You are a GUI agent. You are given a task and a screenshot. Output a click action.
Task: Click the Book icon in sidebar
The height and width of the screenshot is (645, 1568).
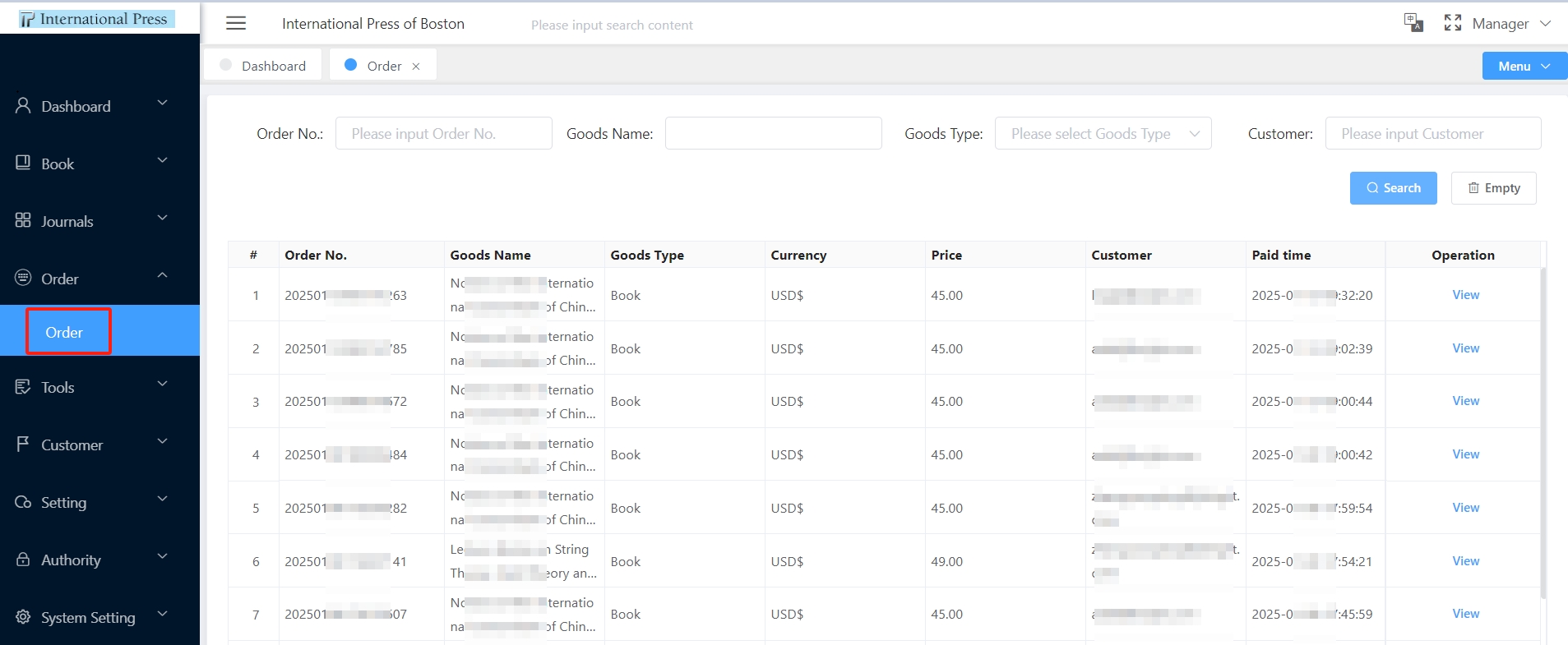(23, 163)
